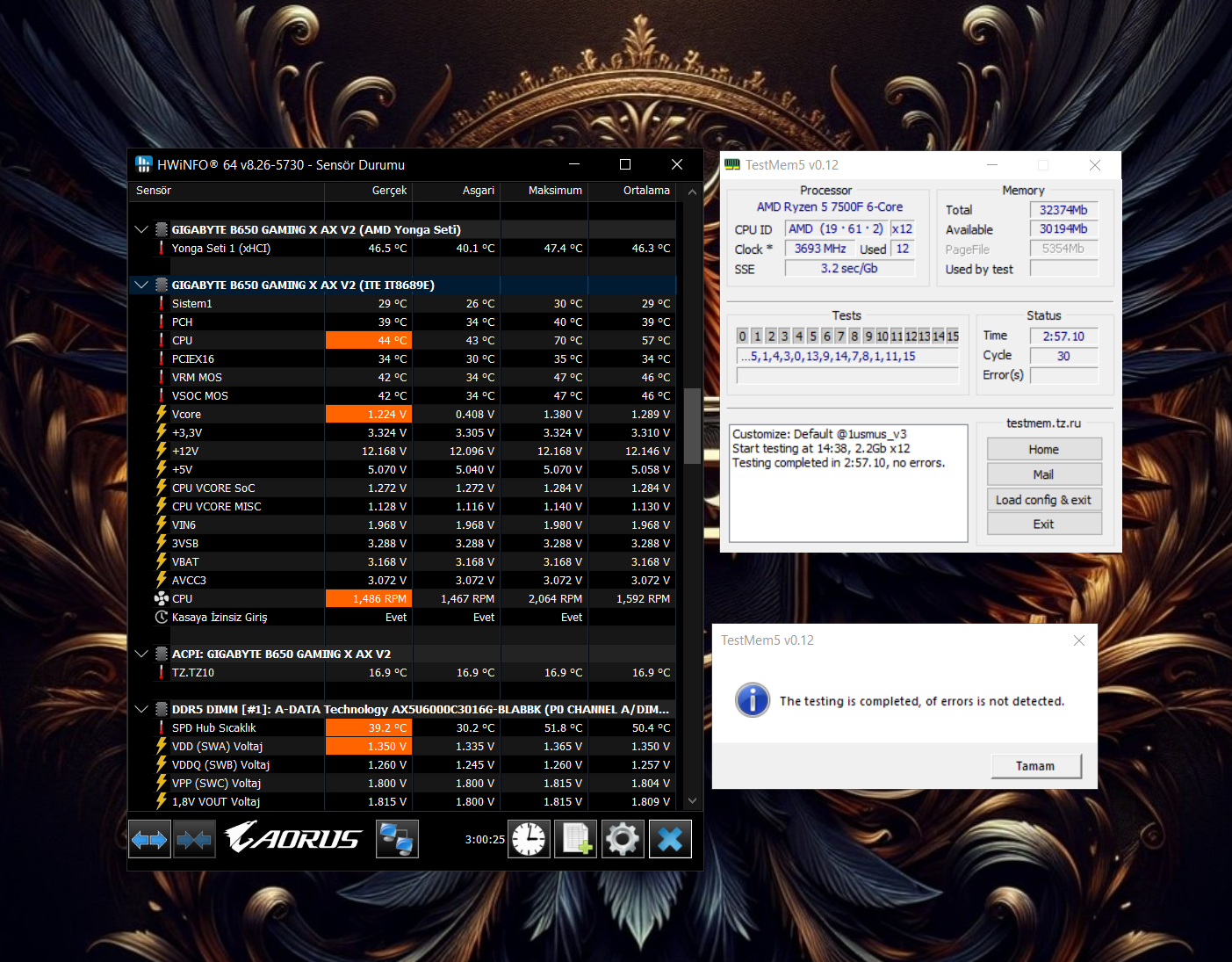Click the thermometer icon beside SPD Hub Sıcaklık
The height and width of the screenshot is (962, 1232).
click(x=162, y=727)
